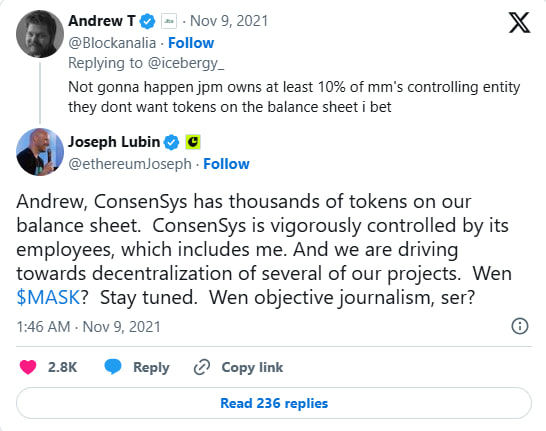Open the $MASK cashtag link
546x431 pixels.
(x=48, y=298)
